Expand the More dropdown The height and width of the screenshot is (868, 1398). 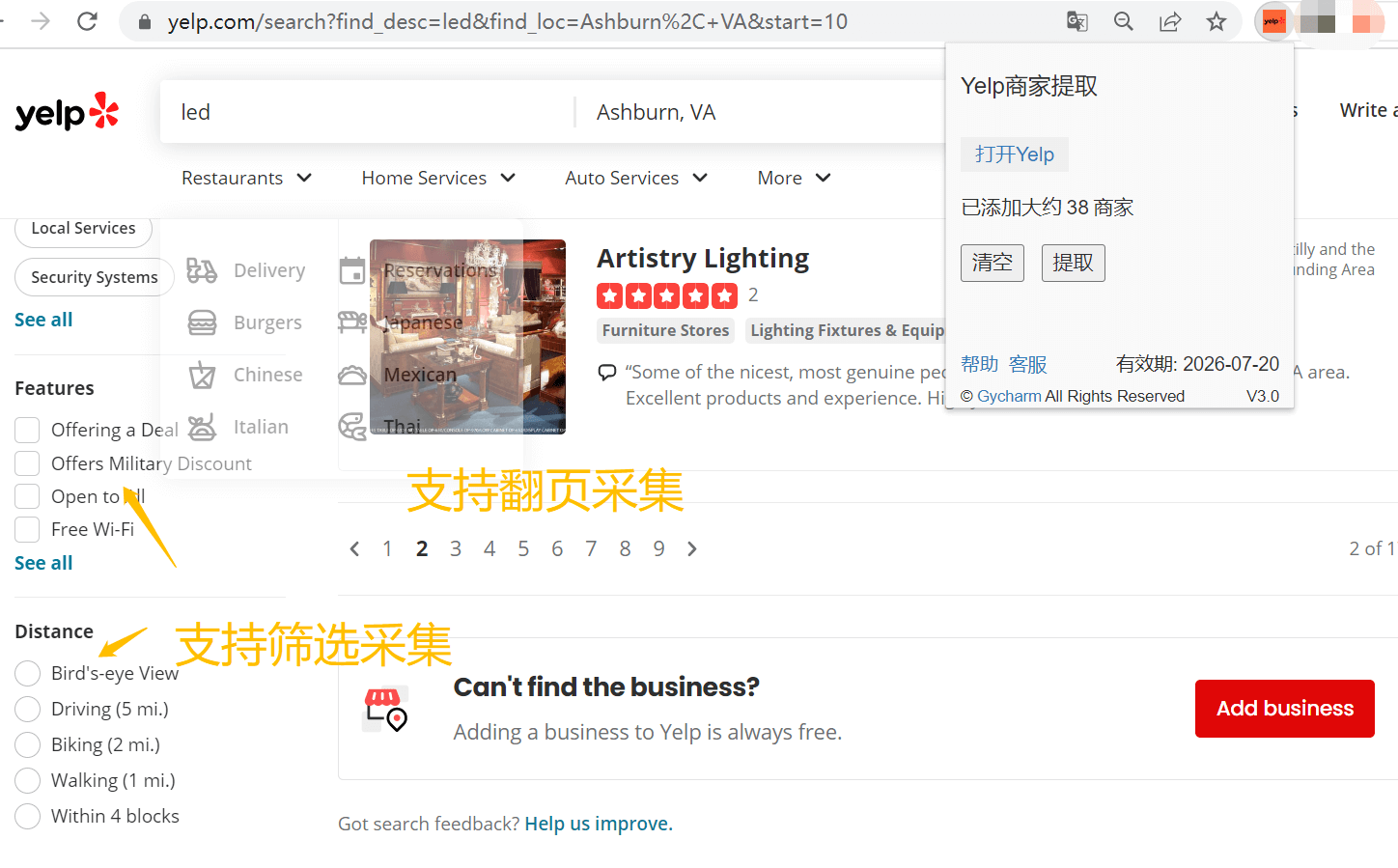(x=795, y=178)
